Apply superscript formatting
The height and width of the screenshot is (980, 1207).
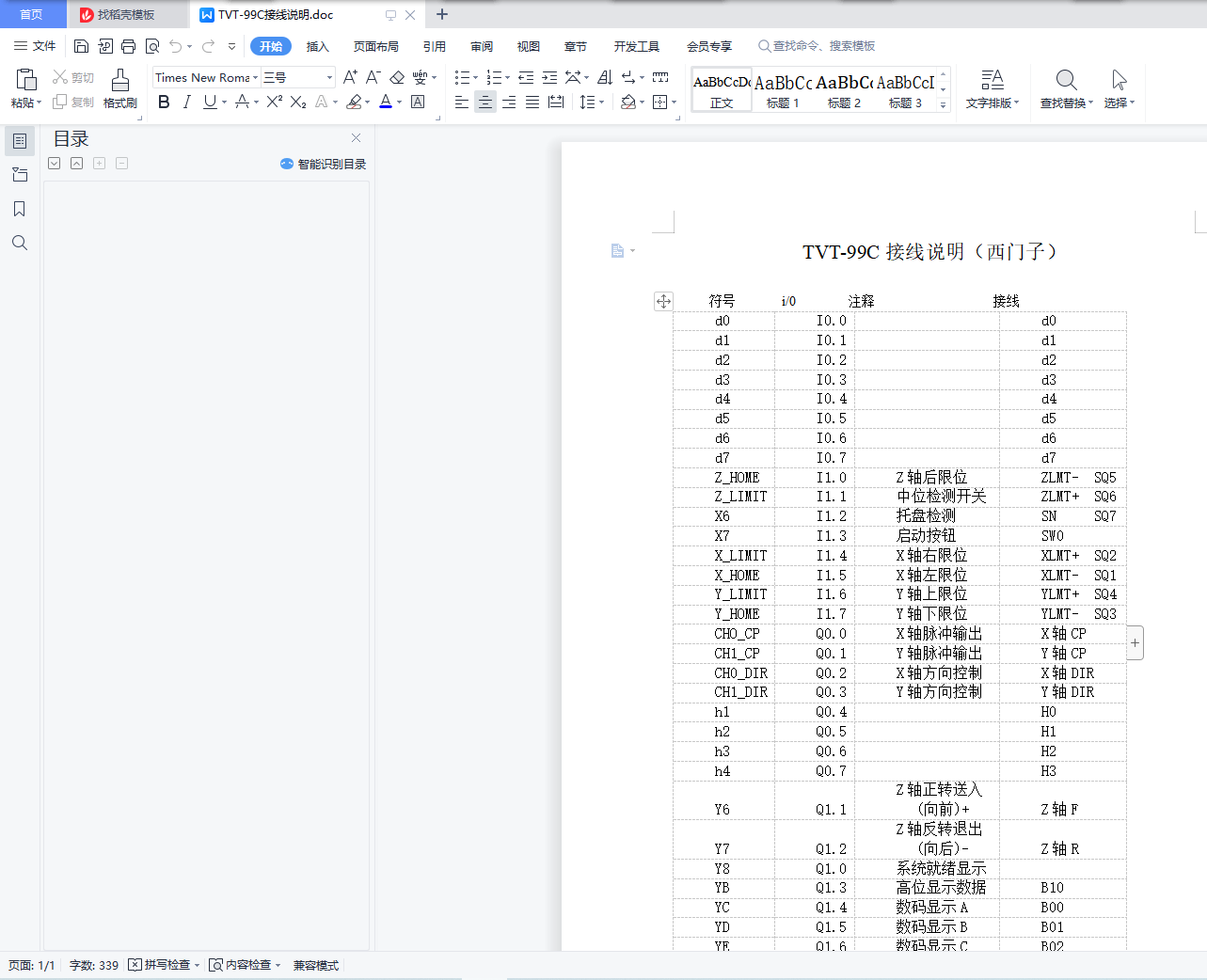(x=274, y=102)
